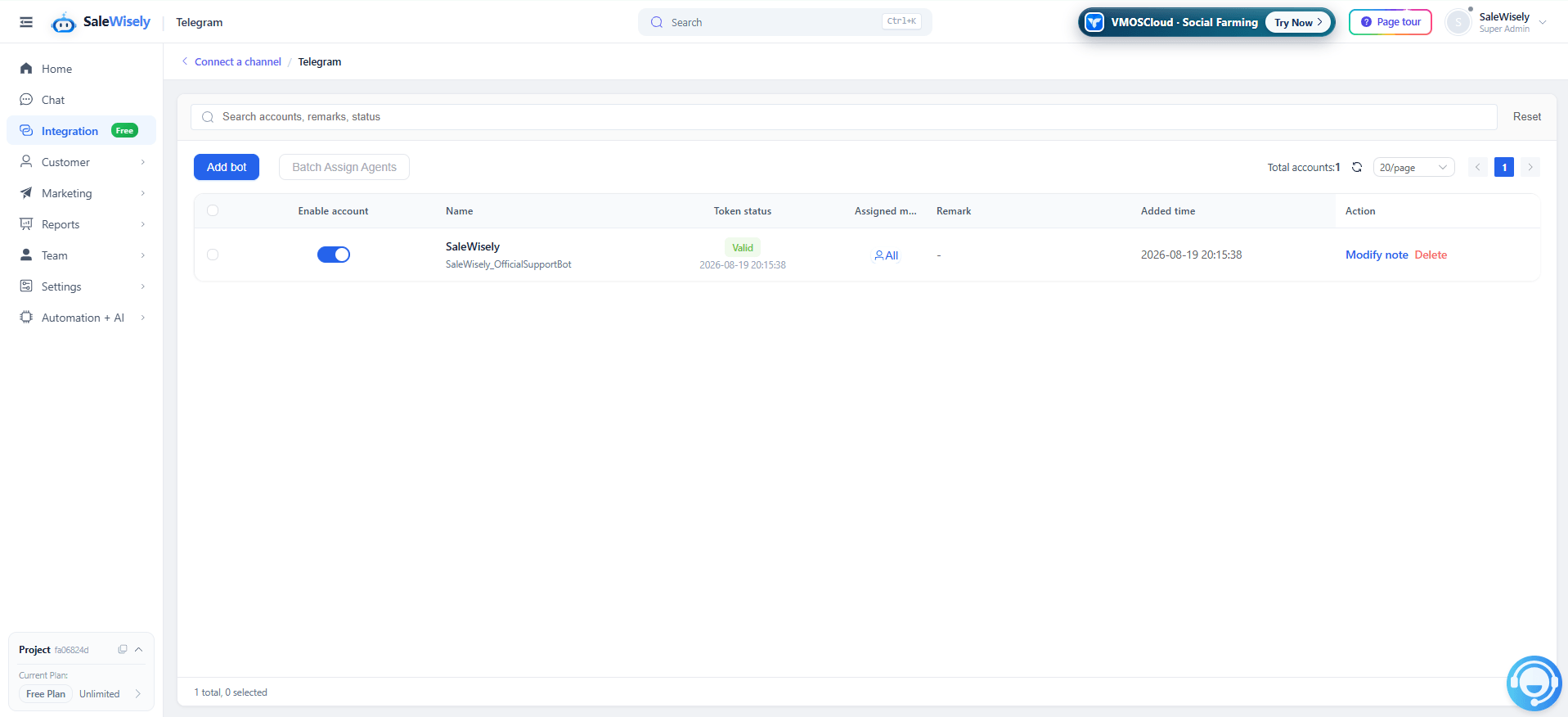Expand the Team submenu arrow
The width and height of the screenshot is (1568, 717).
(143, 255)
